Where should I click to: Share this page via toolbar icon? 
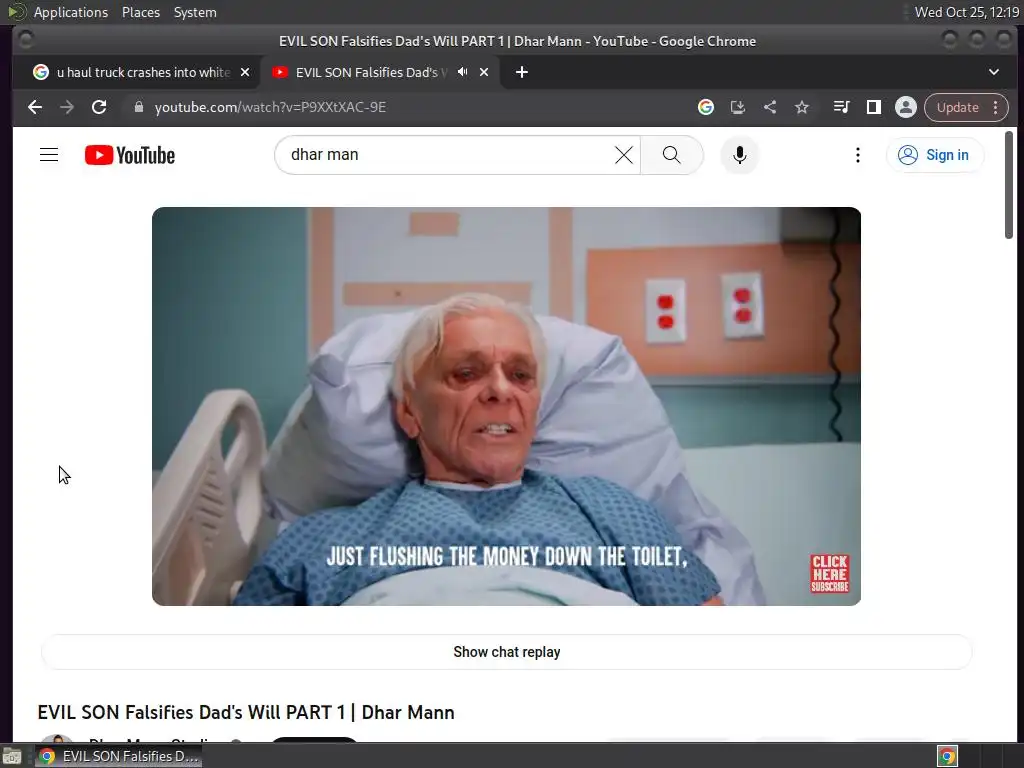(x=770, y=107)
